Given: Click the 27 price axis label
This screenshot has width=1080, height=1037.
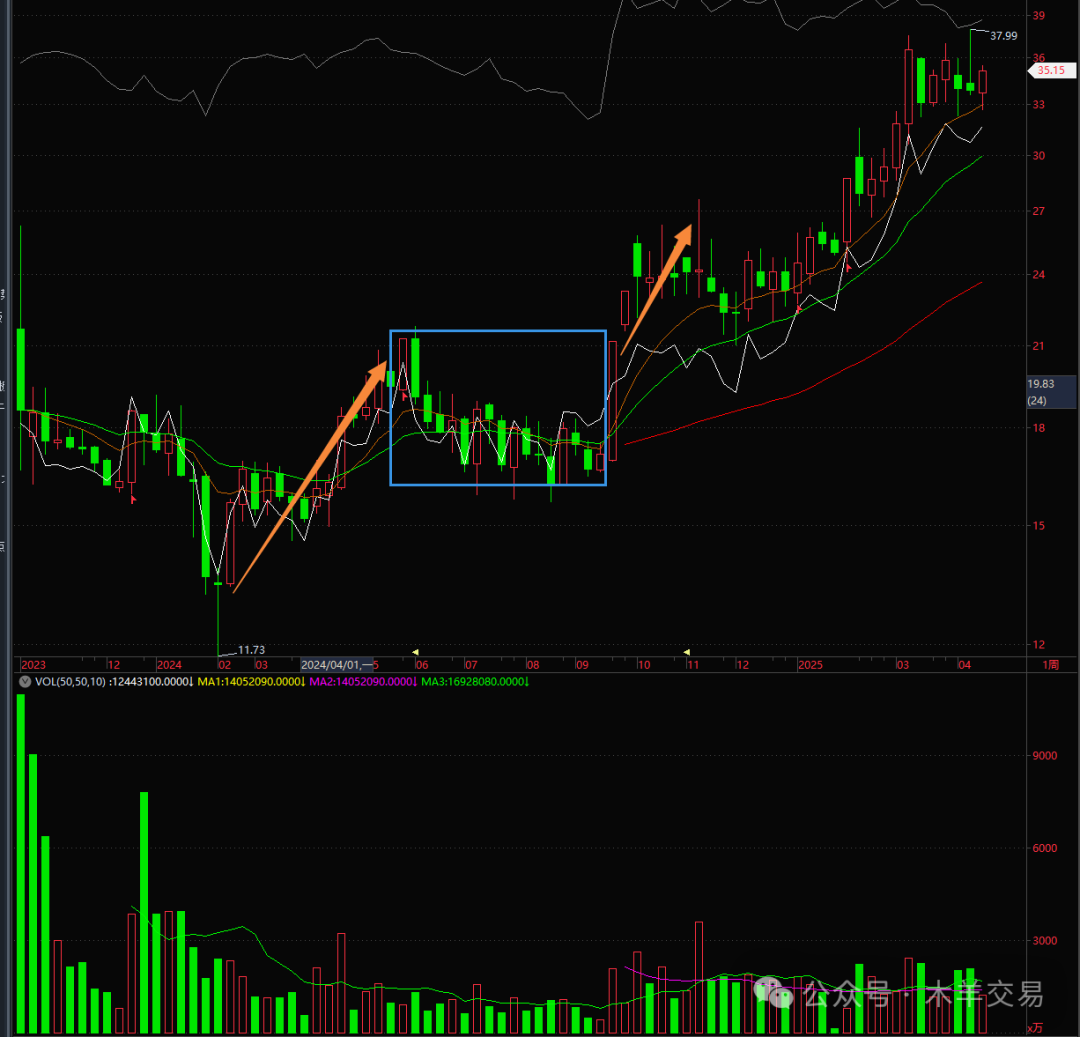Looking at the screenshot, I should (1039, 211).
